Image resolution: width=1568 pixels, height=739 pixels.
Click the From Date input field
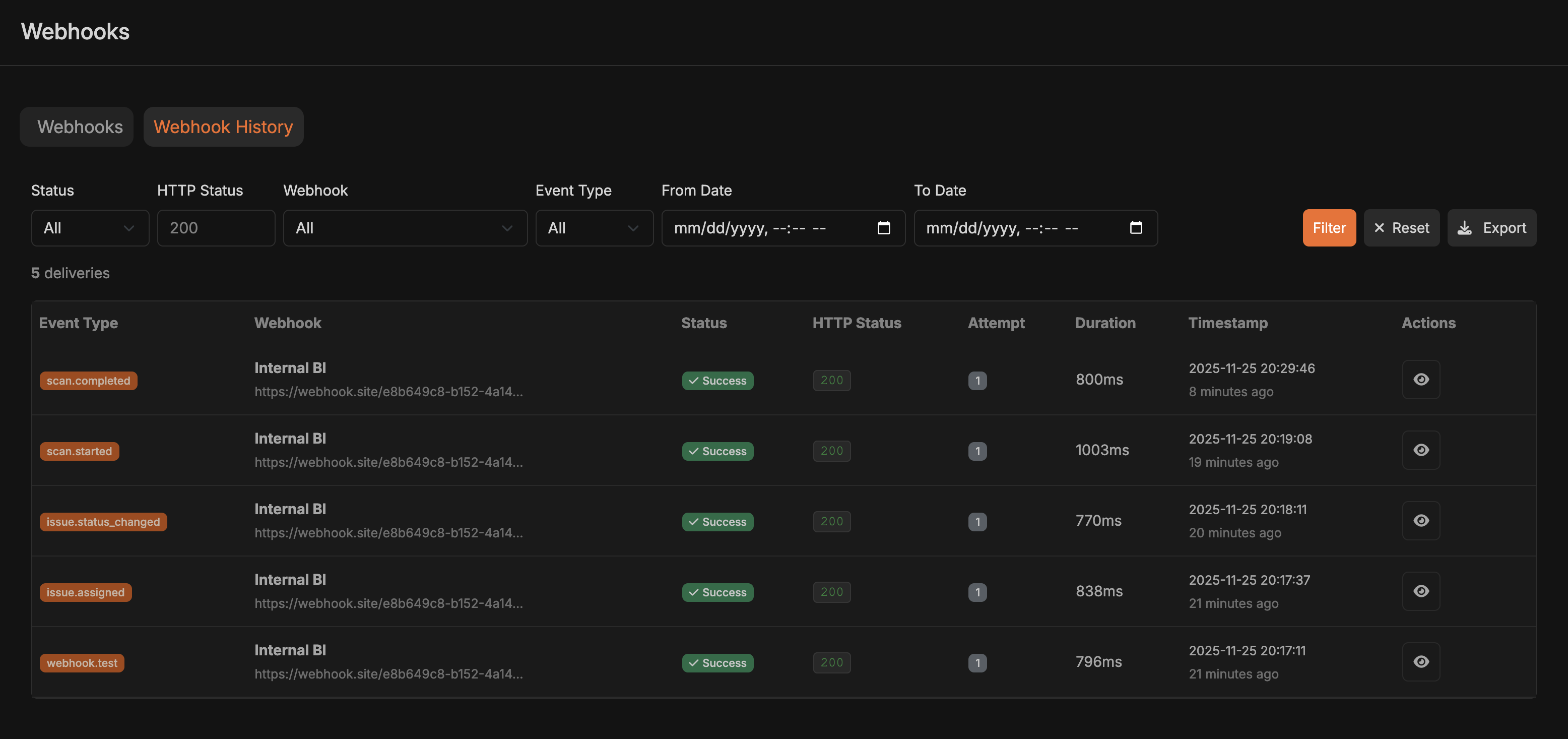(761, 228)
